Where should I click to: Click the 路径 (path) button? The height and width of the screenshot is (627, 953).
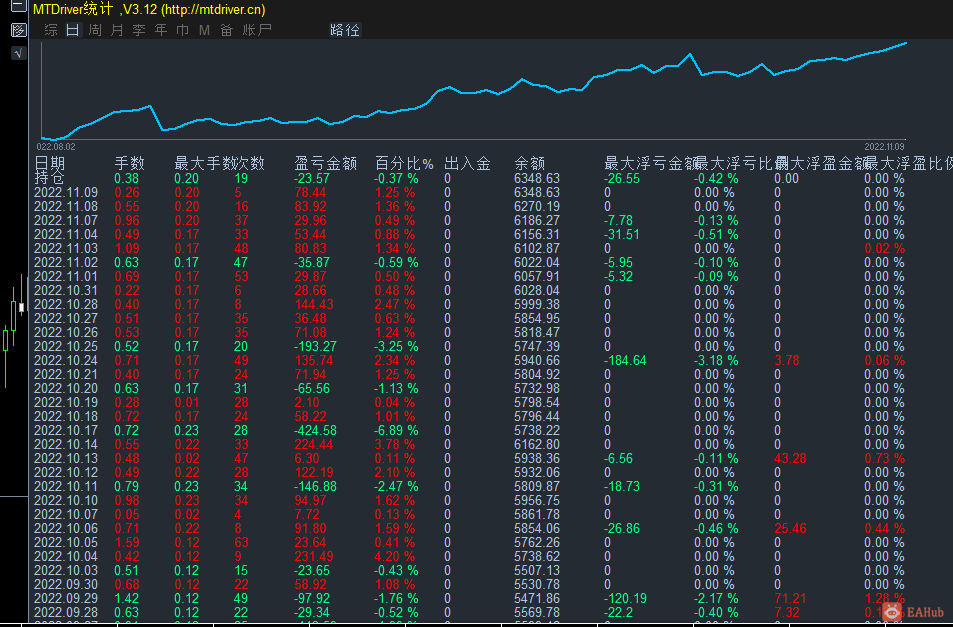click(344, 30)
